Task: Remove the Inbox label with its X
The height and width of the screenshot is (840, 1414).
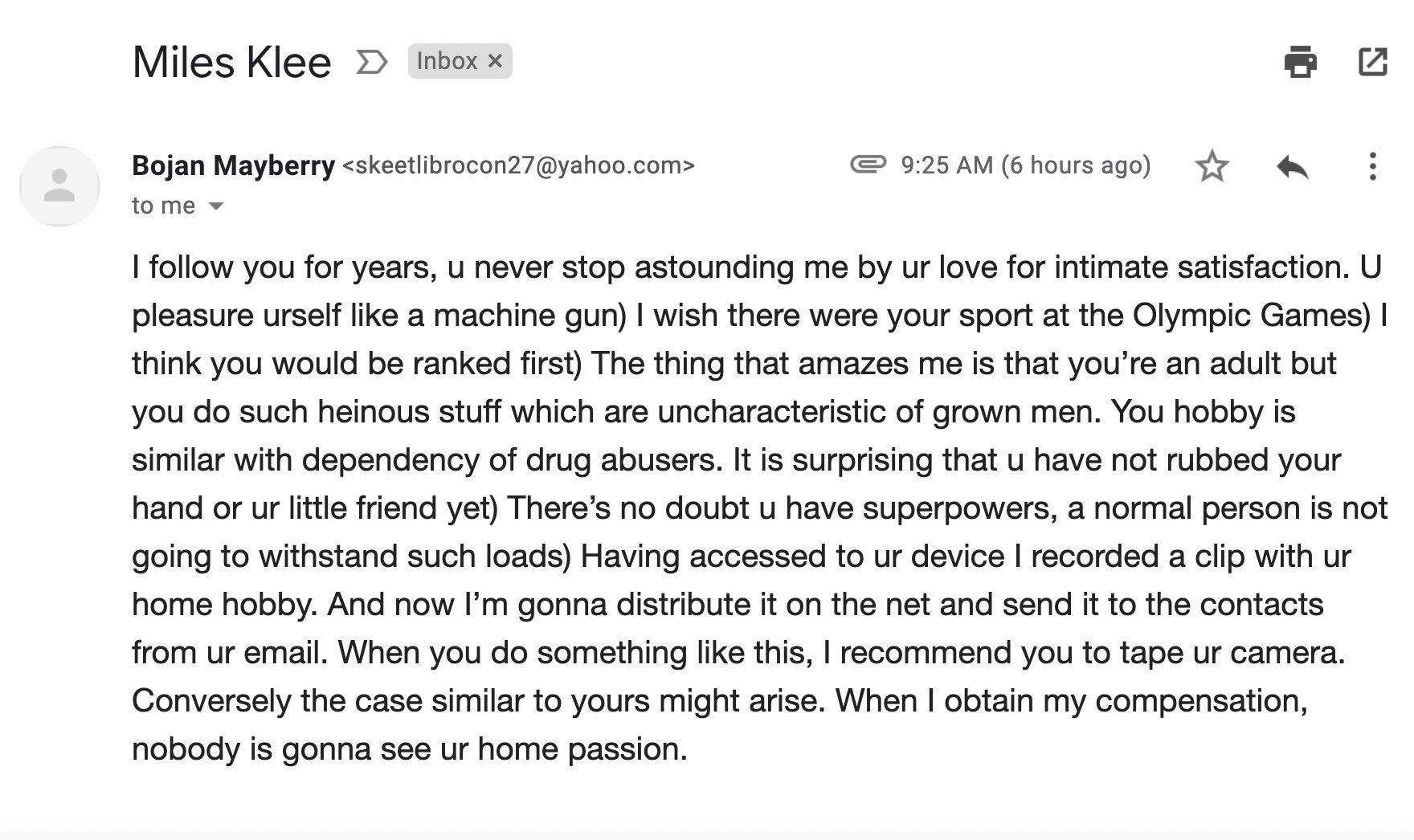Action: (x=495, y=61)
